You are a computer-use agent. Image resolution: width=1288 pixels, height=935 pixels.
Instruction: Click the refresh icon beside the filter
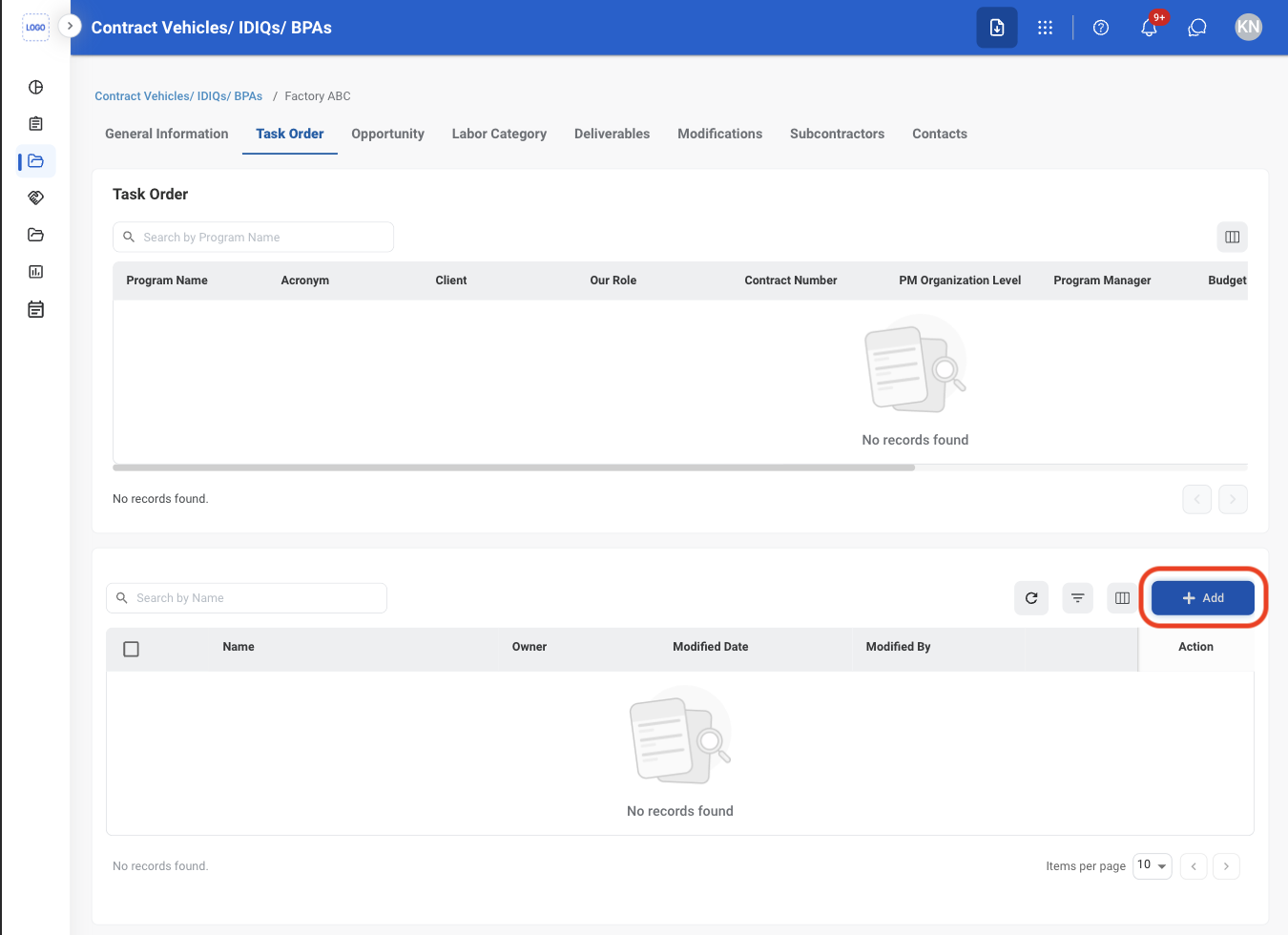click(x=1031, y=598)
